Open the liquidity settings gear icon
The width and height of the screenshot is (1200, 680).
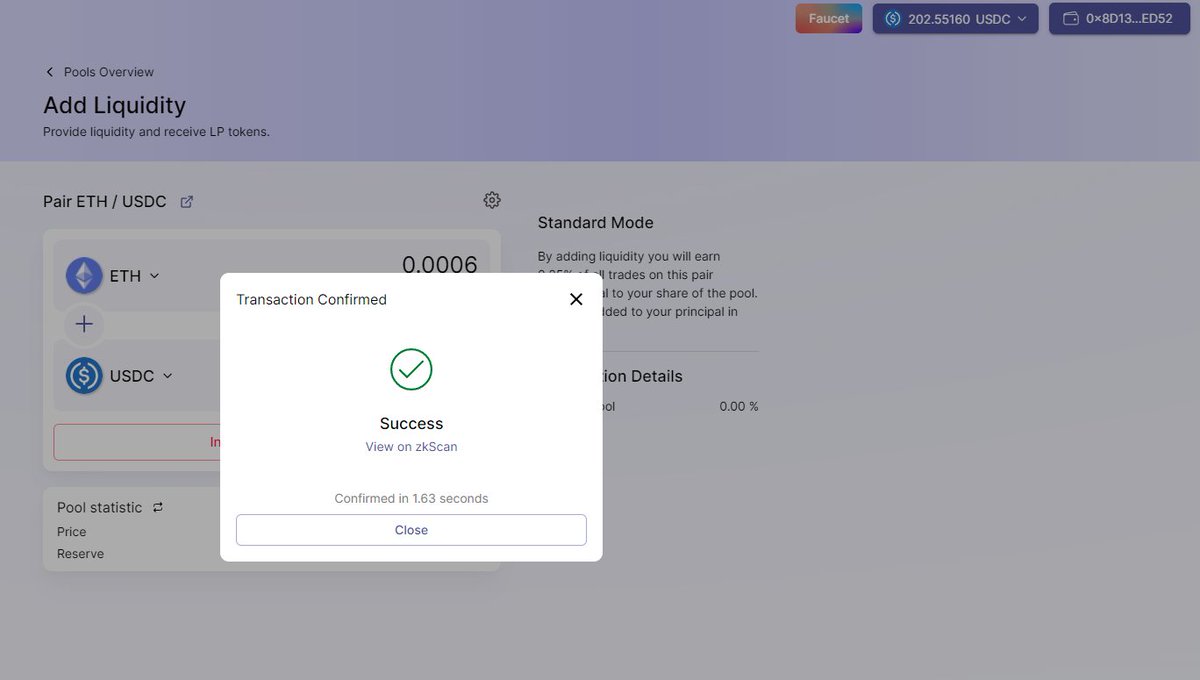(492, 200)
